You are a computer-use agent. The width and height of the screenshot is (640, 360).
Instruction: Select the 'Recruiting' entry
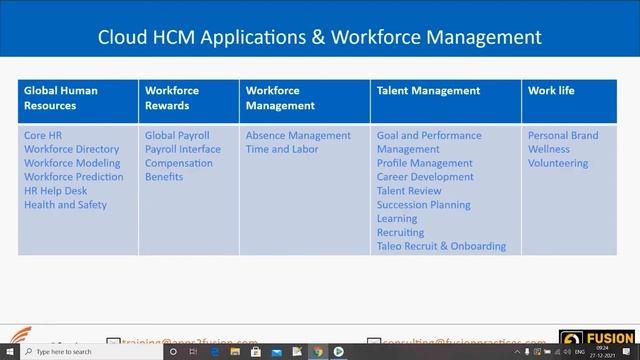(400, 232)
